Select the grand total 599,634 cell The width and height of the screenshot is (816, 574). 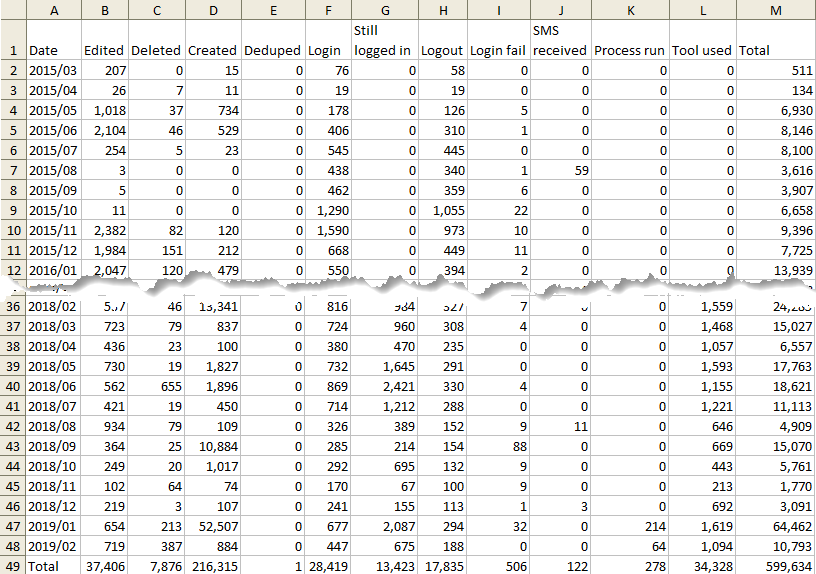click(x=775, y=565)
